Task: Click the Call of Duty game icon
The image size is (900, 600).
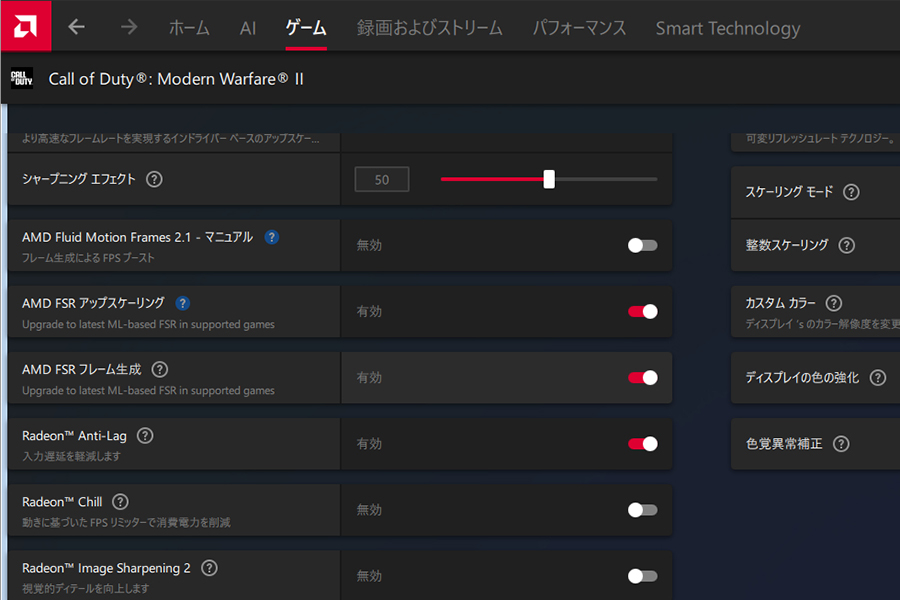Action: [x=21, y=78]
